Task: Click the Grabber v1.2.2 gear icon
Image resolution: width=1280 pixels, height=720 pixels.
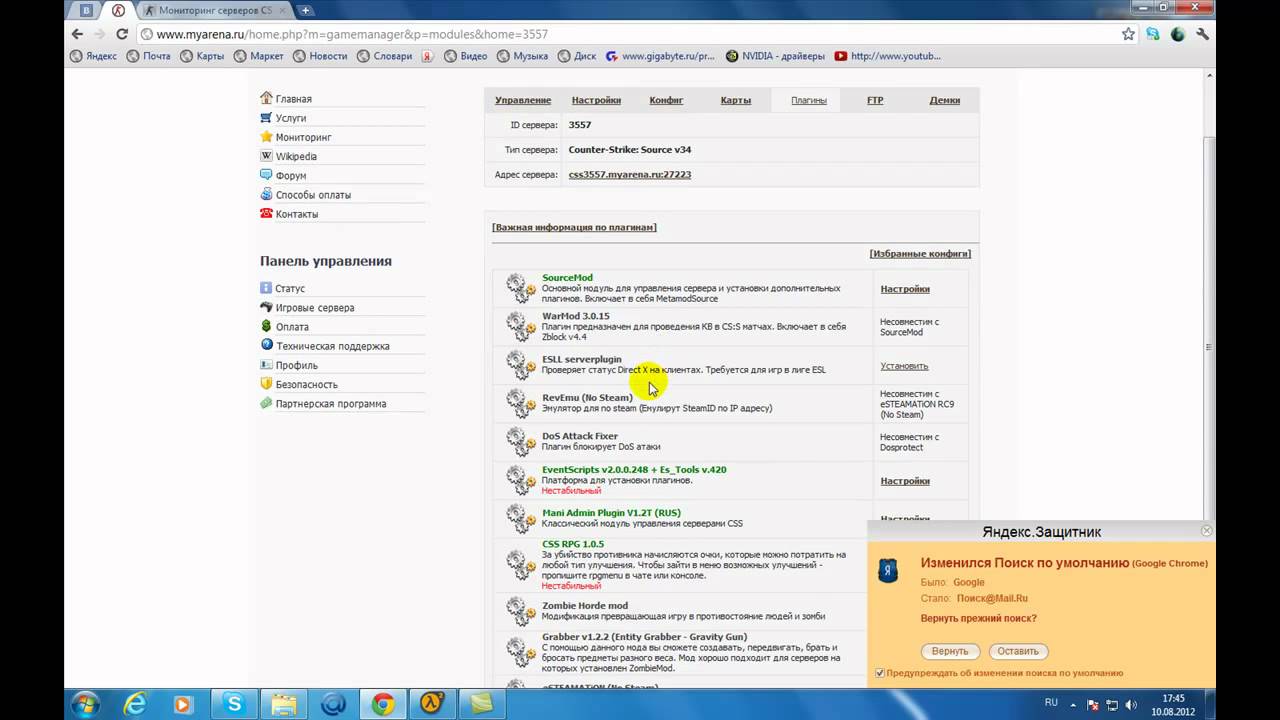Action: (x=520, y=652)
